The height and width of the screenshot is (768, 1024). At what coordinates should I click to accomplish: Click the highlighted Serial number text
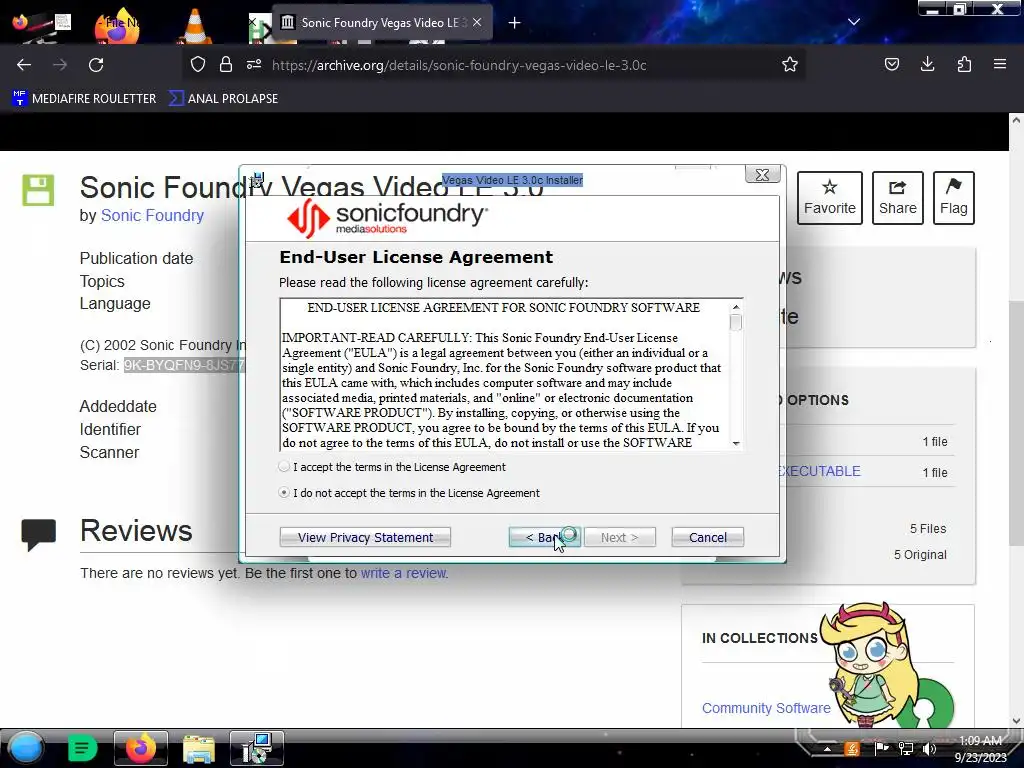click(x=184, y=365)
